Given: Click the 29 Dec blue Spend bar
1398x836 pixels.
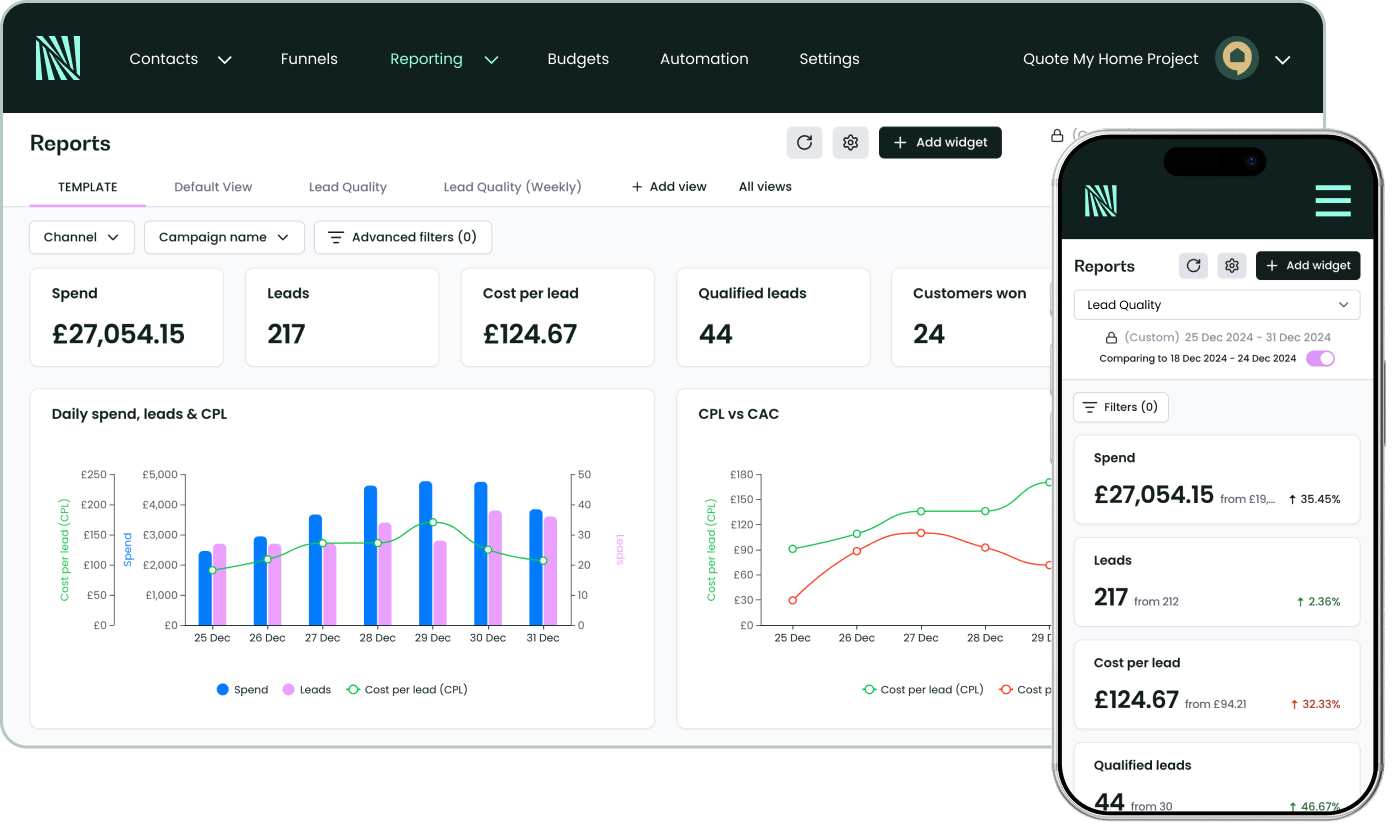Looking at the screenshot, I should pyautogui.click(x=426, y=553).
